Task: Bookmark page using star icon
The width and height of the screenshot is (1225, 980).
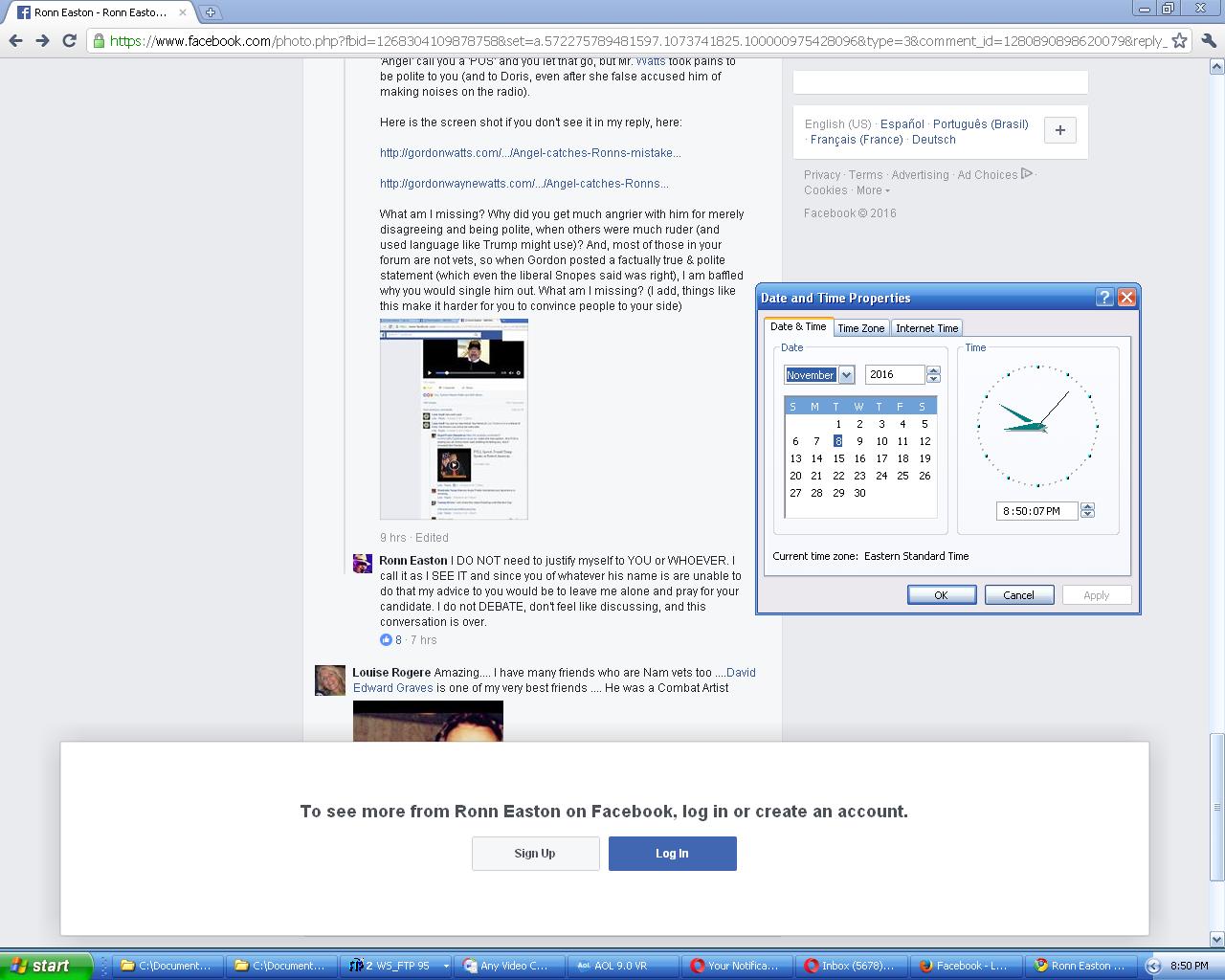Action: [x=1179, y=40]
